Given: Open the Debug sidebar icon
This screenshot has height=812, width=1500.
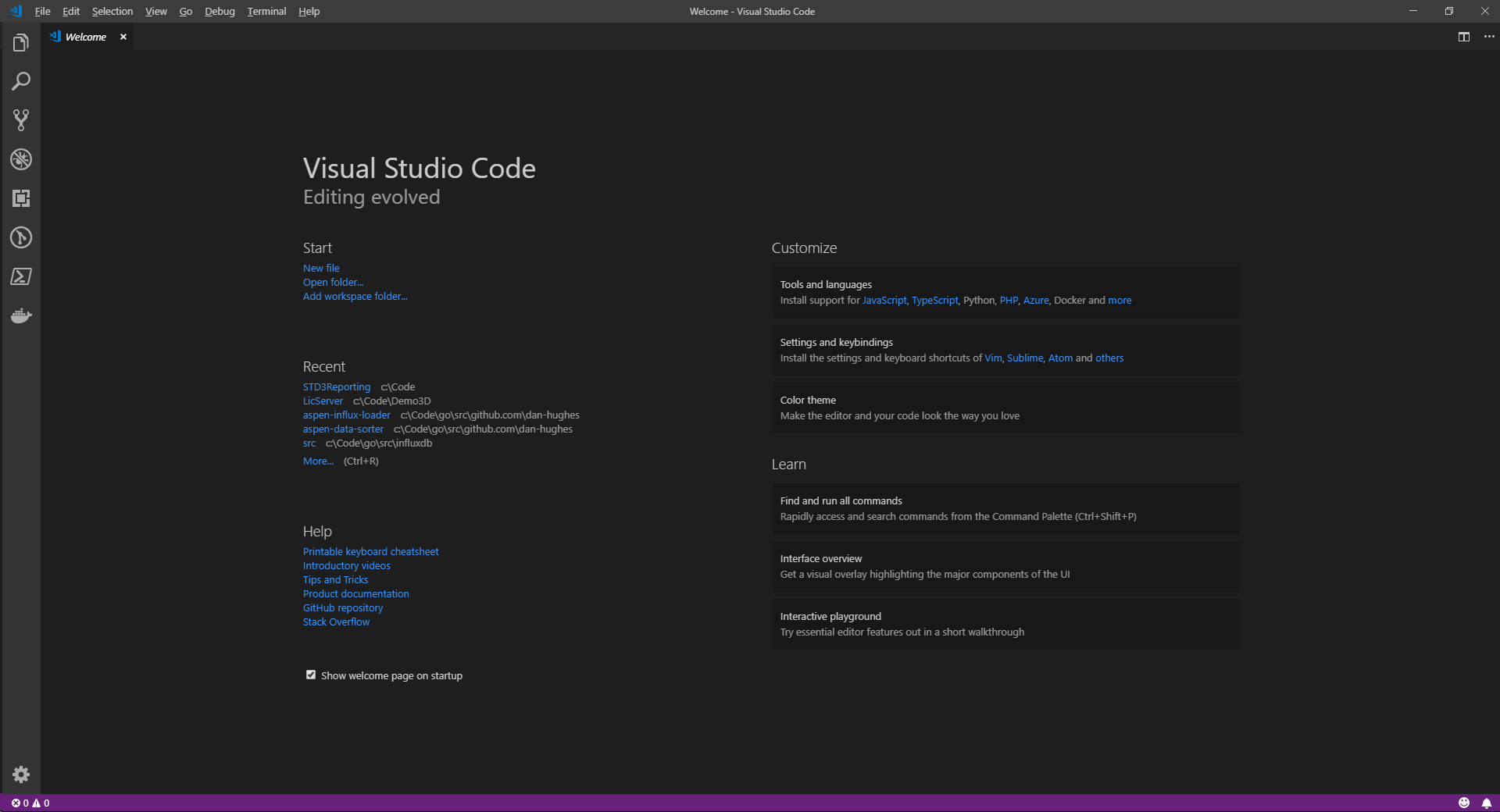Looking at the screenshot, I should (x=20, y=160).
